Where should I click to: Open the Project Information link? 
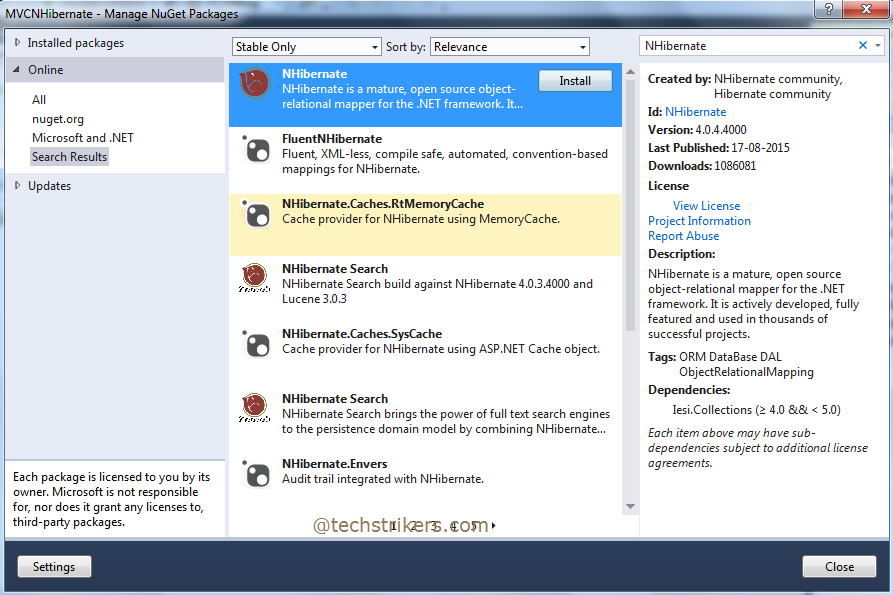point(699,221)
